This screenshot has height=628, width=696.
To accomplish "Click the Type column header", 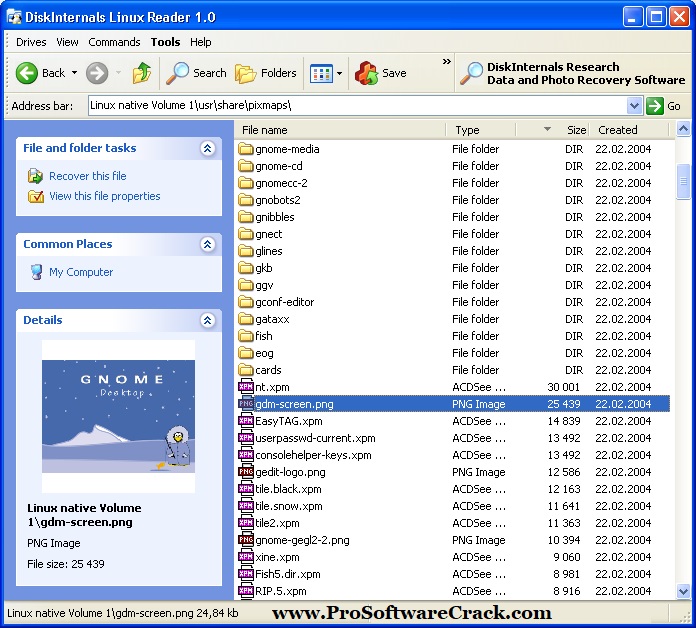I will (x=481, y=130).
